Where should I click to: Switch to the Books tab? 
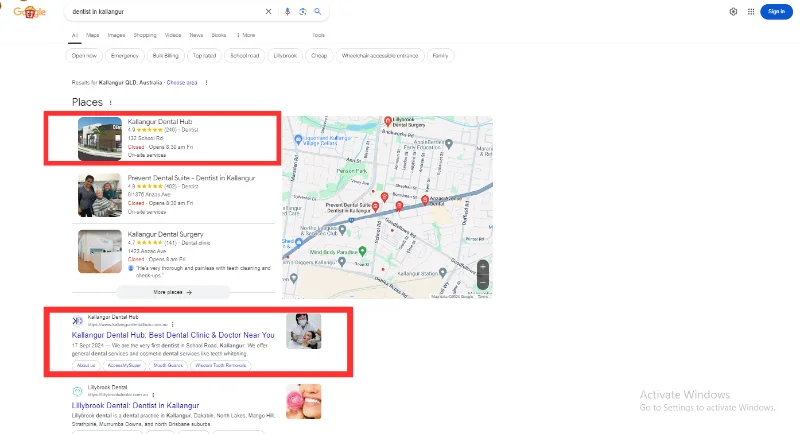219,35
